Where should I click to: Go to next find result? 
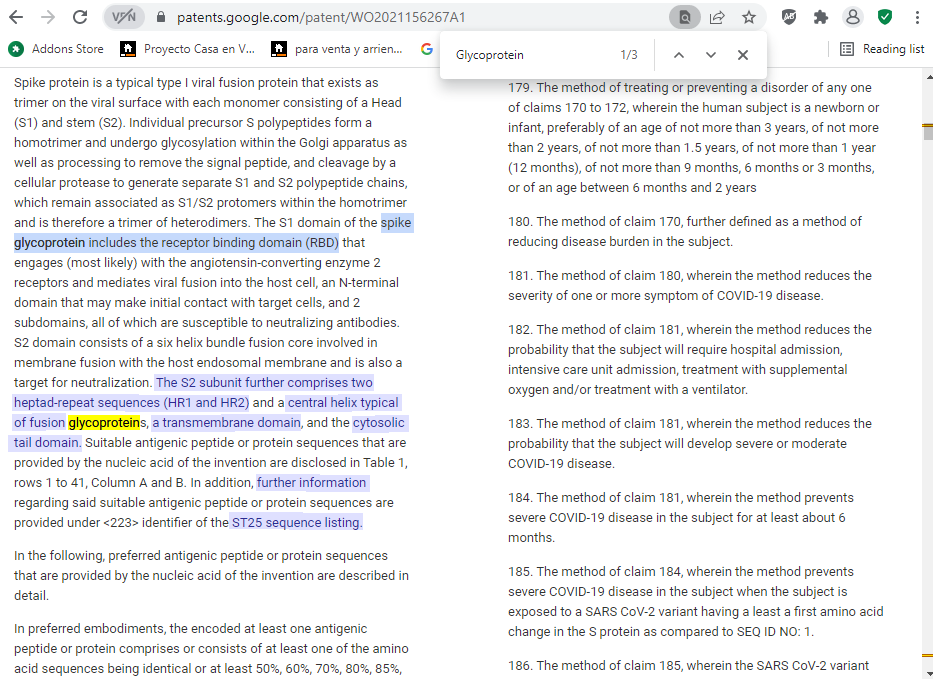point(711,55)
